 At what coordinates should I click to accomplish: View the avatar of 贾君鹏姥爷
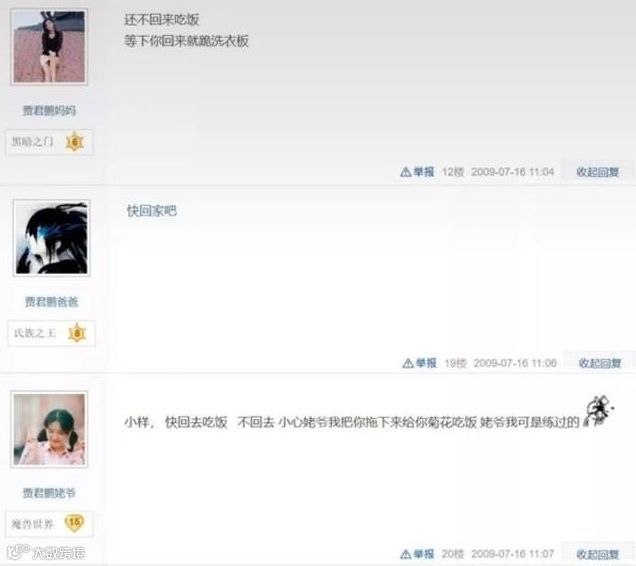point(49,429)
